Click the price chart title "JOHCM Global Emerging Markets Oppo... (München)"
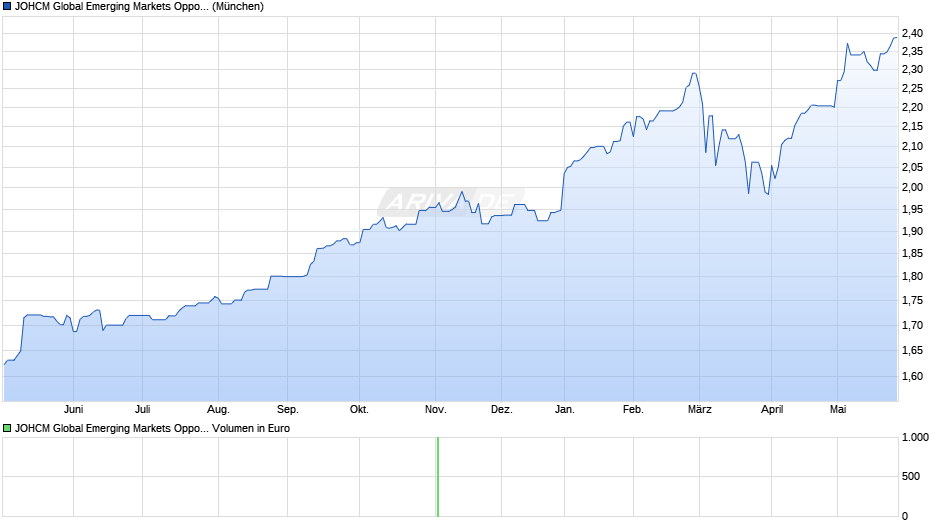The height and width of the screenshot is (526, 940). tap(139, 7)
